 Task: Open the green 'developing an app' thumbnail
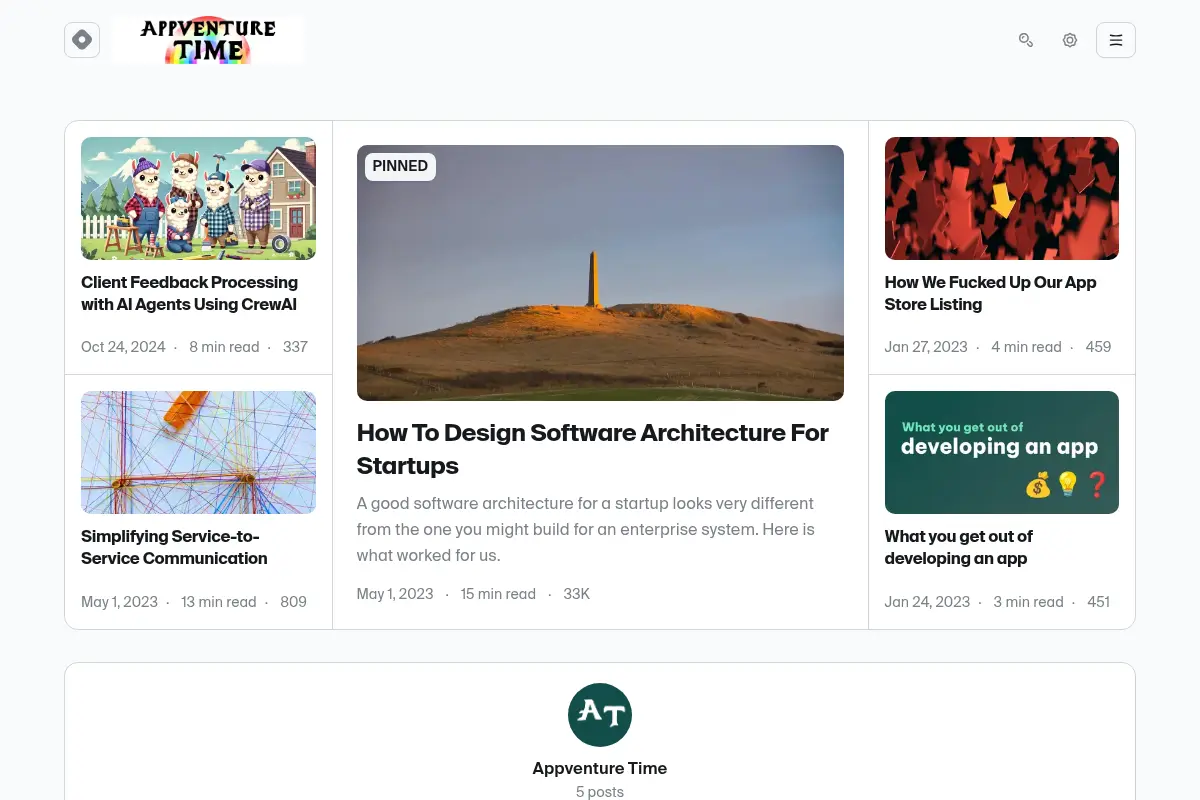[1002, 452]
